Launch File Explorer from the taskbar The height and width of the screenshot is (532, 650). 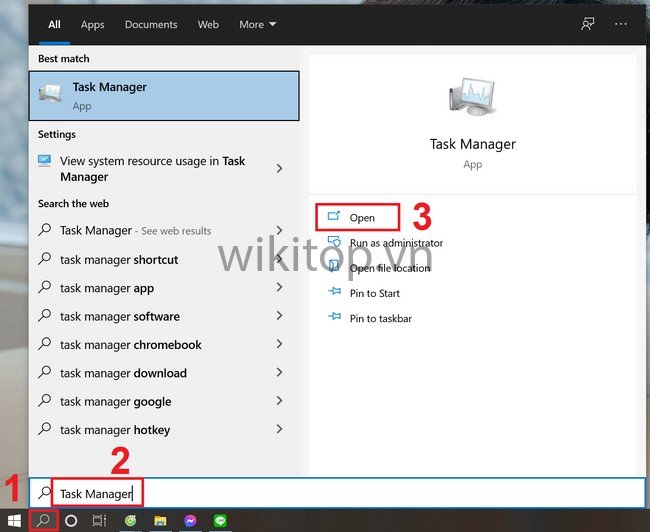(x=159, y=521)
